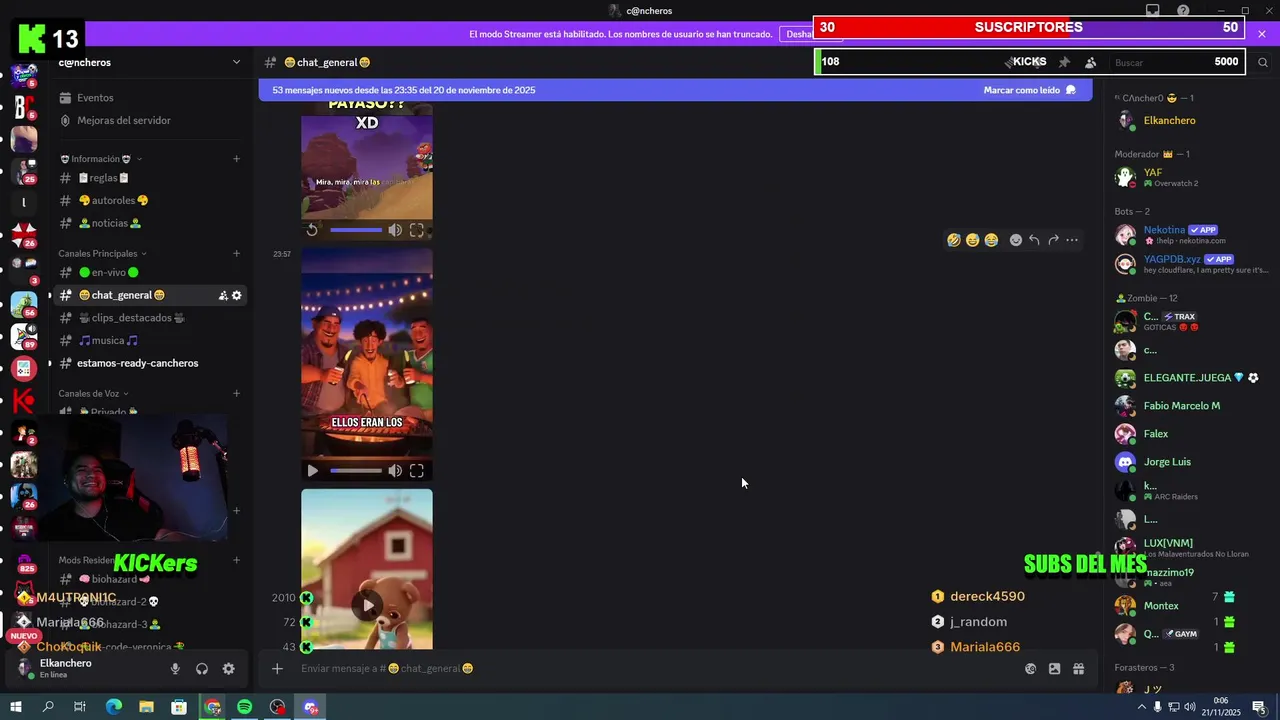
Task: Fullscreen the ELLOS ERAN LOS video
Action: (417, 470)
